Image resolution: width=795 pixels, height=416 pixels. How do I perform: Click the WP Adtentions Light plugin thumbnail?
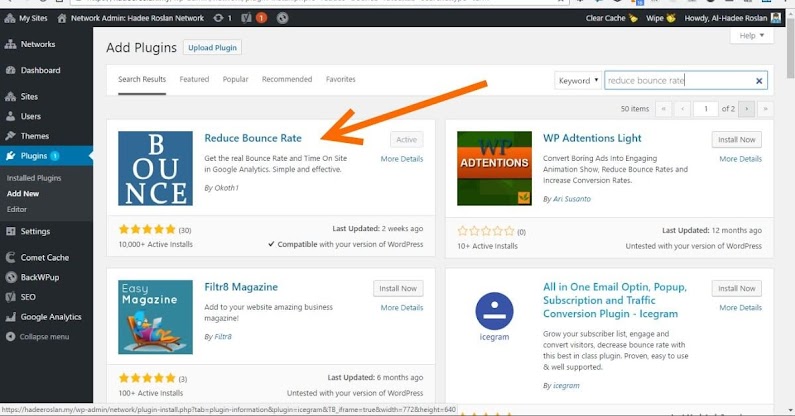tap(494, 168)
